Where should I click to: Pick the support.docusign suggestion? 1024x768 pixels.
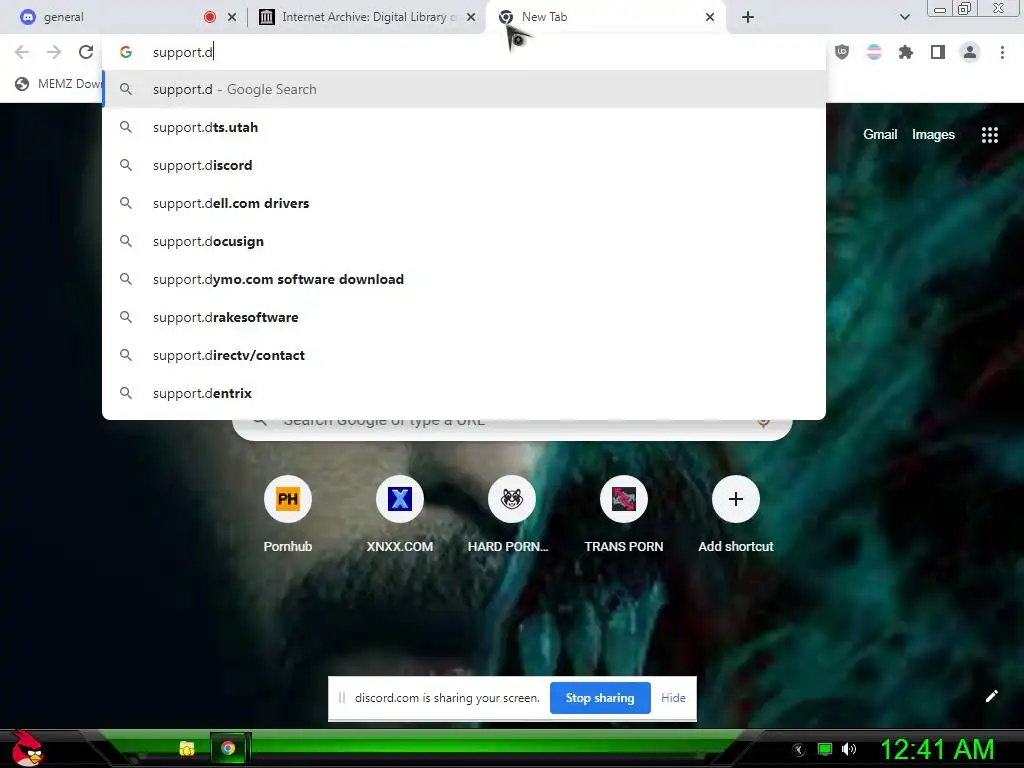[x=464, y=241]
